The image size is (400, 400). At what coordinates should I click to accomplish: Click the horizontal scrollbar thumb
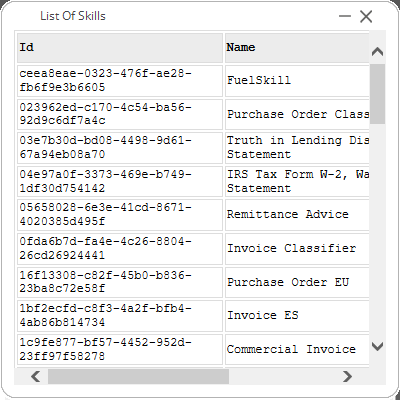pos(138,377)
